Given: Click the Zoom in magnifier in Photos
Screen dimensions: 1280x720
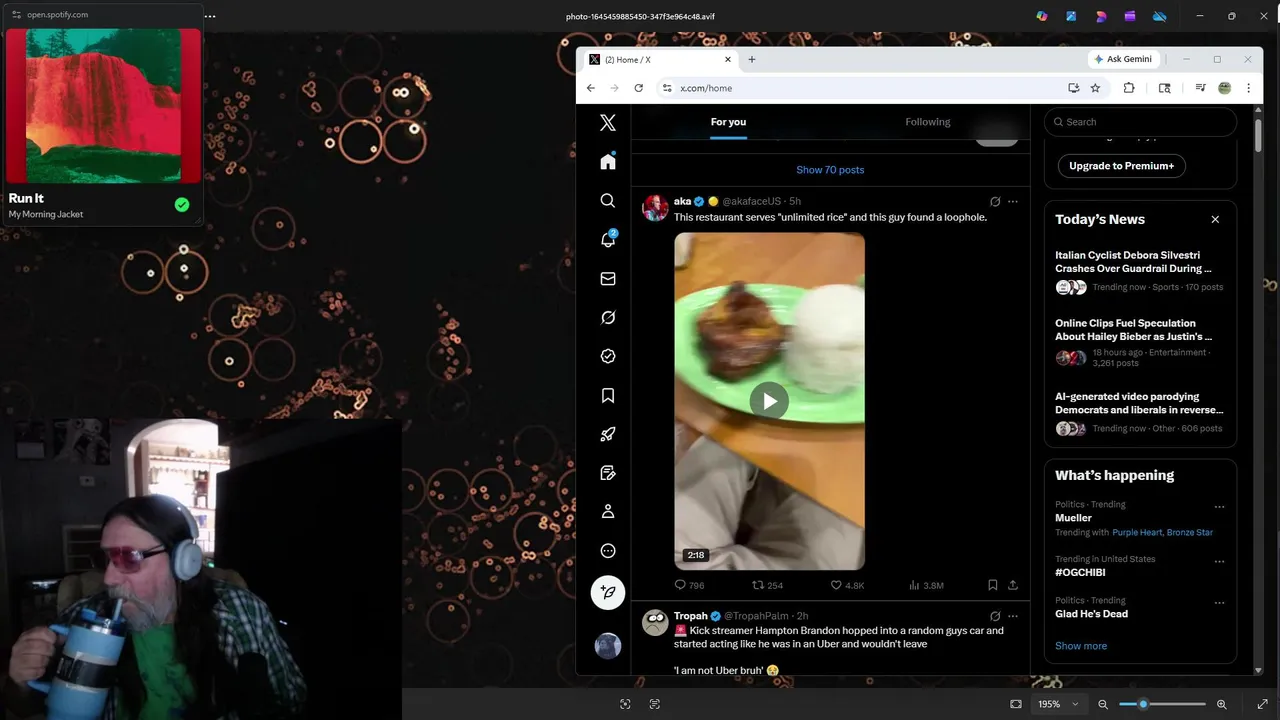Looking at the screenshot, I should (x=1221, y=704).
